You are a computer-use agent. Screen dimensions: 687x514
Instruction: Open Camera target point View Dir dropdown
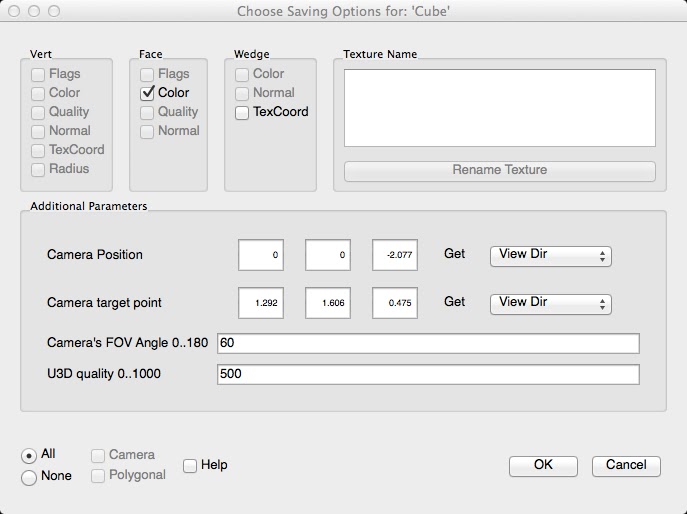[x=550, y=303]
